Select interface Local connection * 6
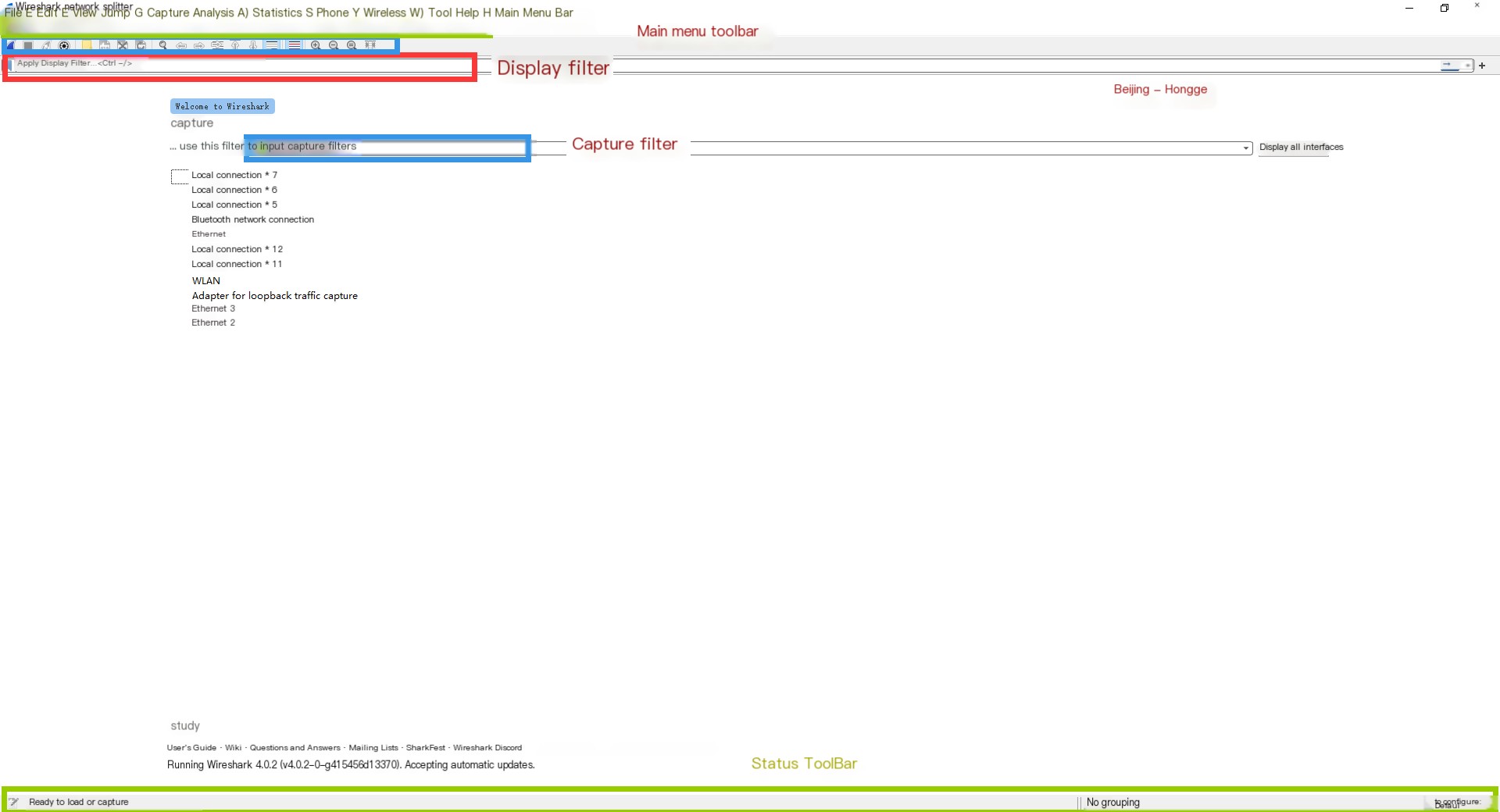The image size is (1500, 812). point(234,190)
